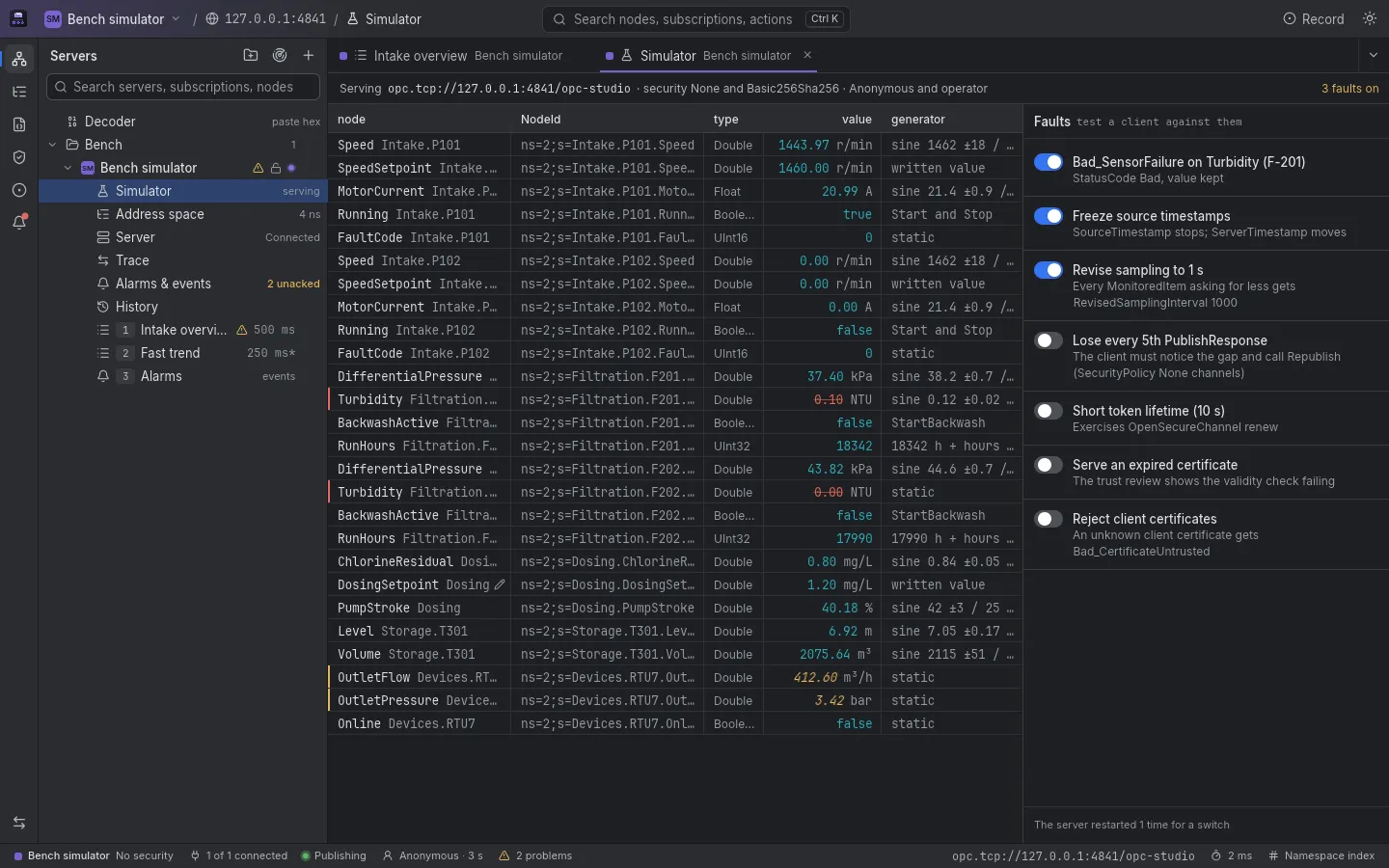Click the green Publishing indicator in status bar
The height and width of the screenshot is (868, 1389).
point(333,855)
